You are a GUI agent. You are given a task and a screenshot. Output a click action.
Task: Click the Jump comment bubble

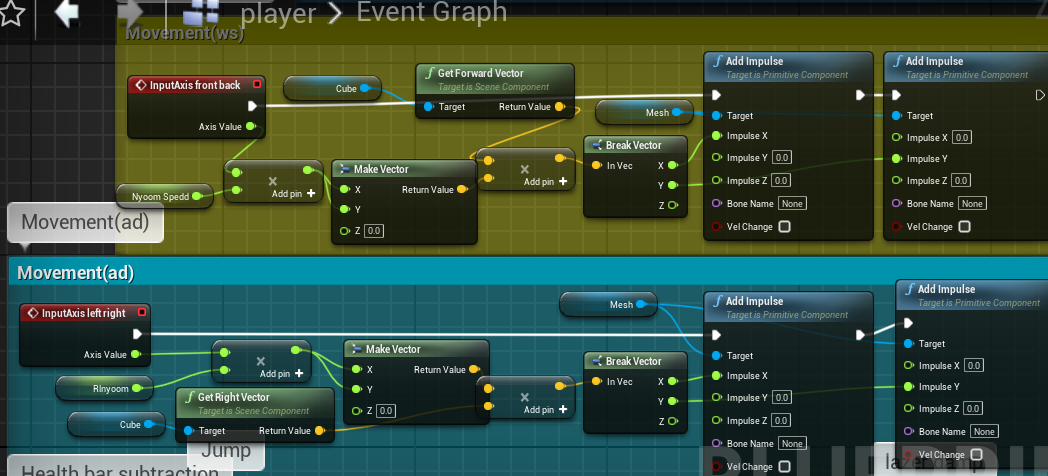coord(226,451)
